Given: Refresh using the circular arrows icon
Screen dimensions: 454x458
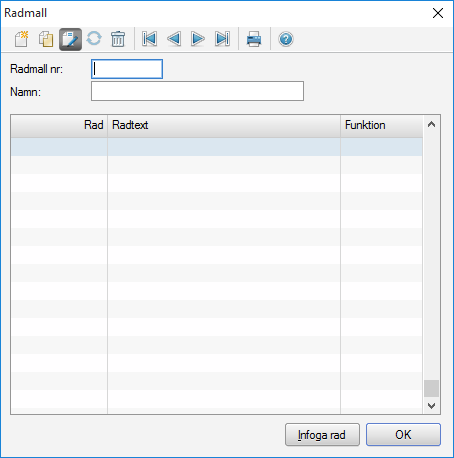Looking at the screenshot, I should coord(94,39).
